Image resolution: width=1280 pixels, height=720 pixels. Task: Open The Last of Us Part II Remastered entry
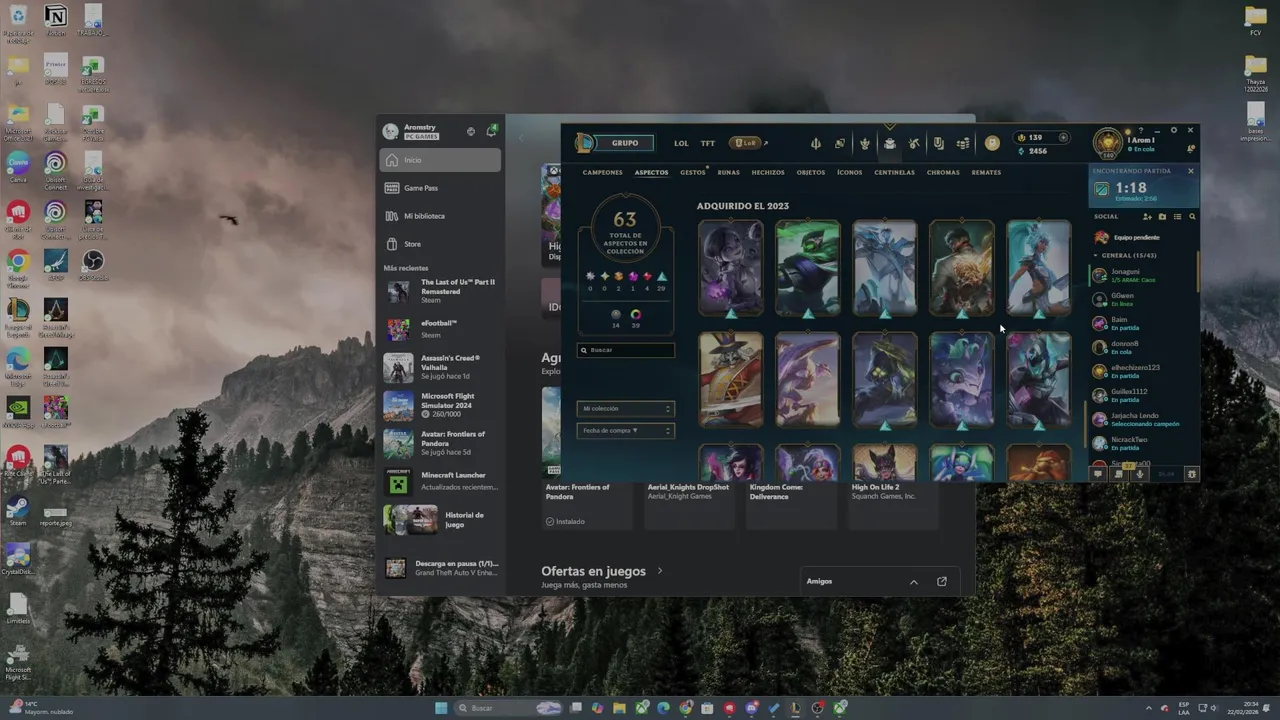pyautogui.click(x=440, y=291)
